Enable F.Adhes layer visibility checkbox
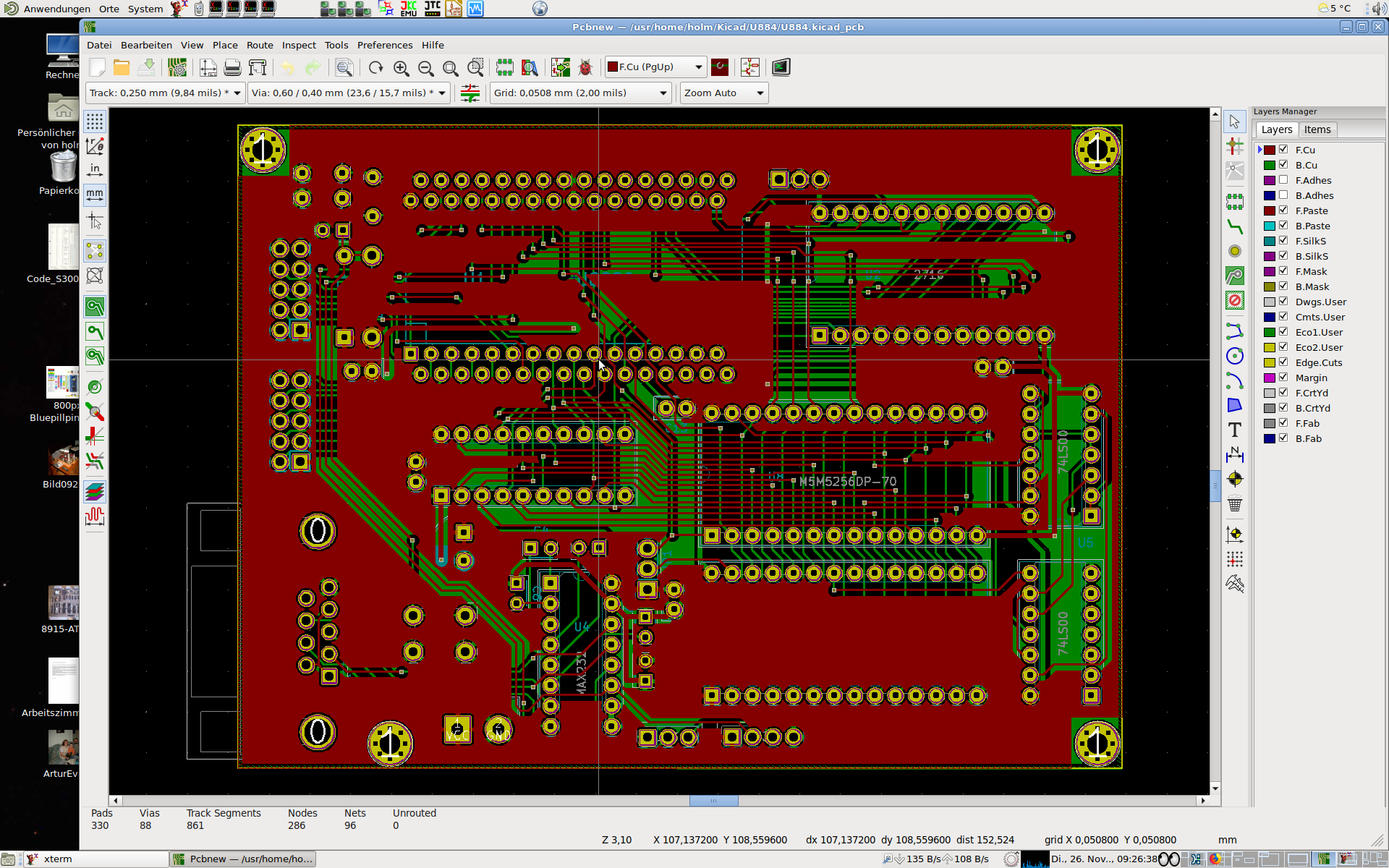The height and width of the screenshot is (868, 1389). [1283, 180]
